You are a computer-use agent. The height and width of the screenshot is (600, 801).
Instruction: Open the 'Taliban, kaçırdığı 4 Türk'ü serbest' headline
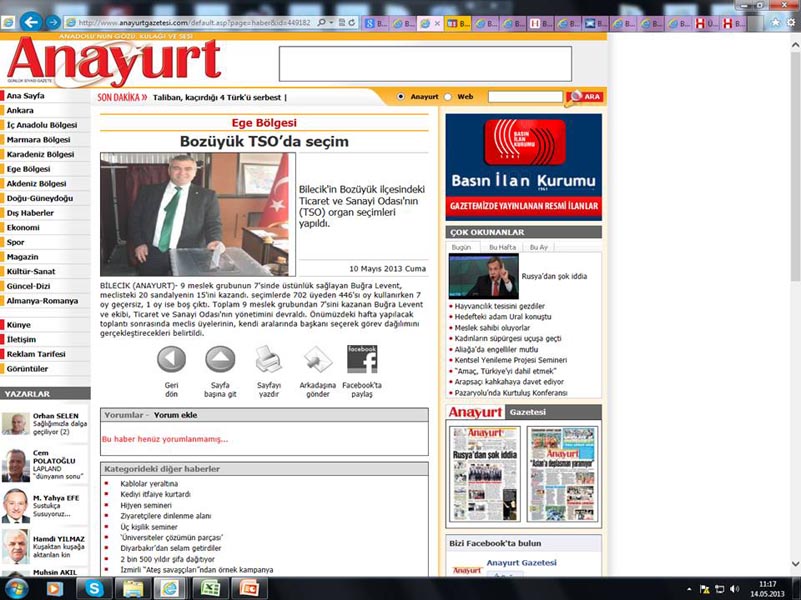(217, 97)
